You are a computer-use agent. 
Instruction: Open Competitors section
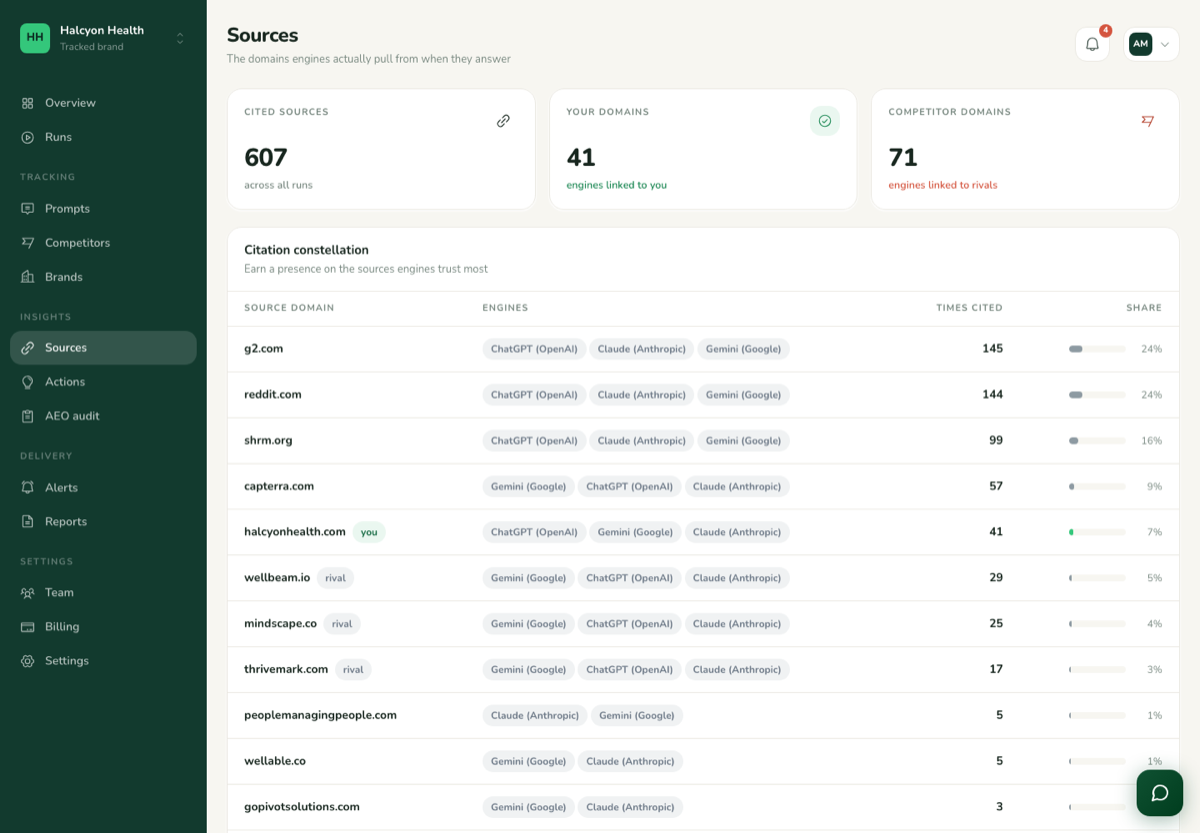click(x=103, y=243)
